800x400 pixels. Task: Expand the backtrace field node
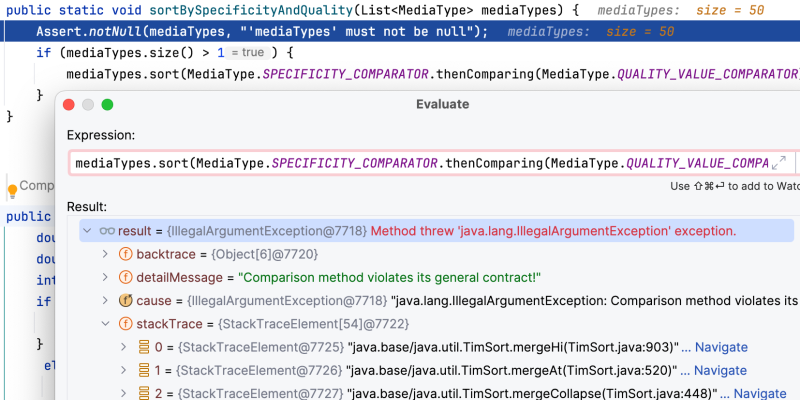pos(106,254)
